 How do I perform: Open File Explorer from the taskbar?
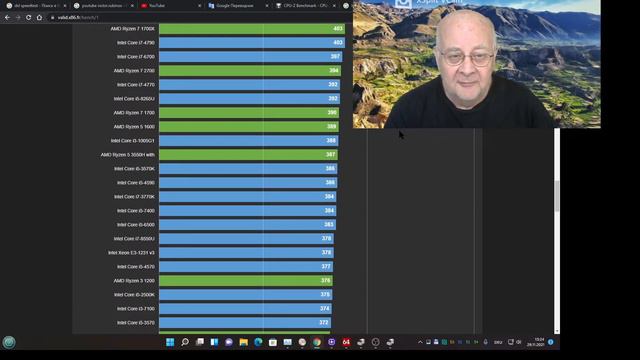[244, 342]
